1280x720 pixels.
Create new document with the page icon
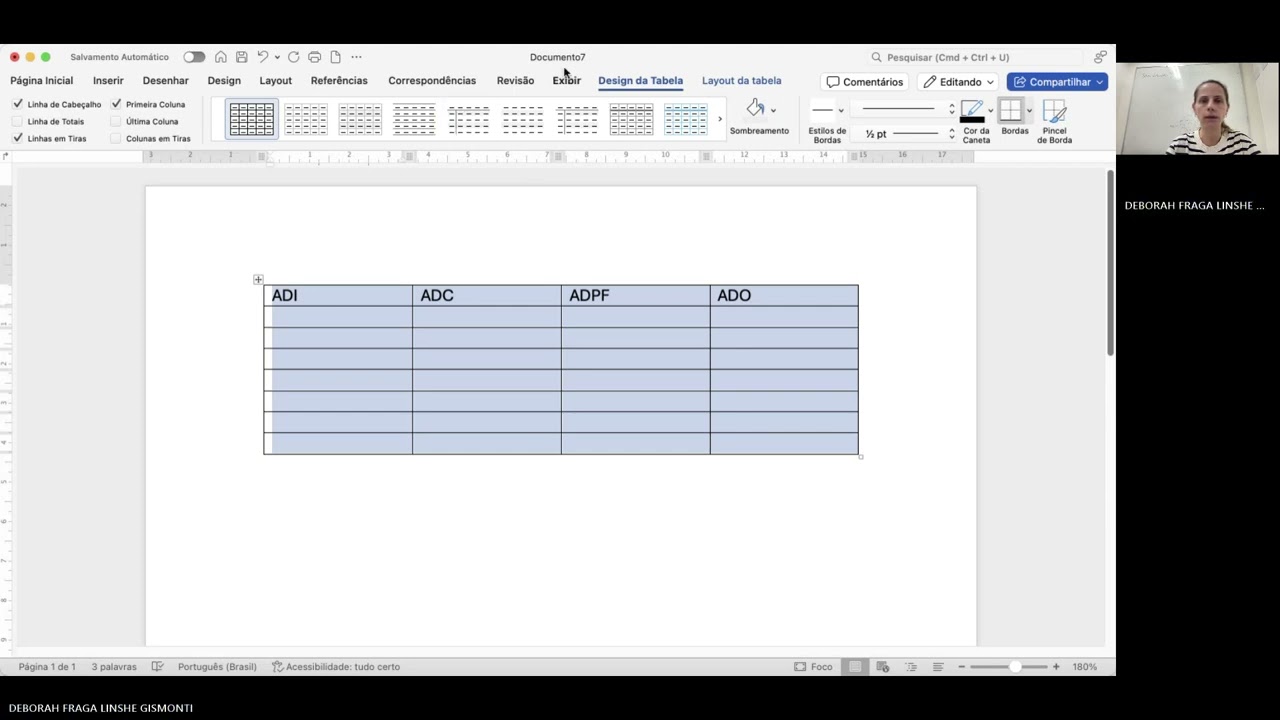point(335,57)
